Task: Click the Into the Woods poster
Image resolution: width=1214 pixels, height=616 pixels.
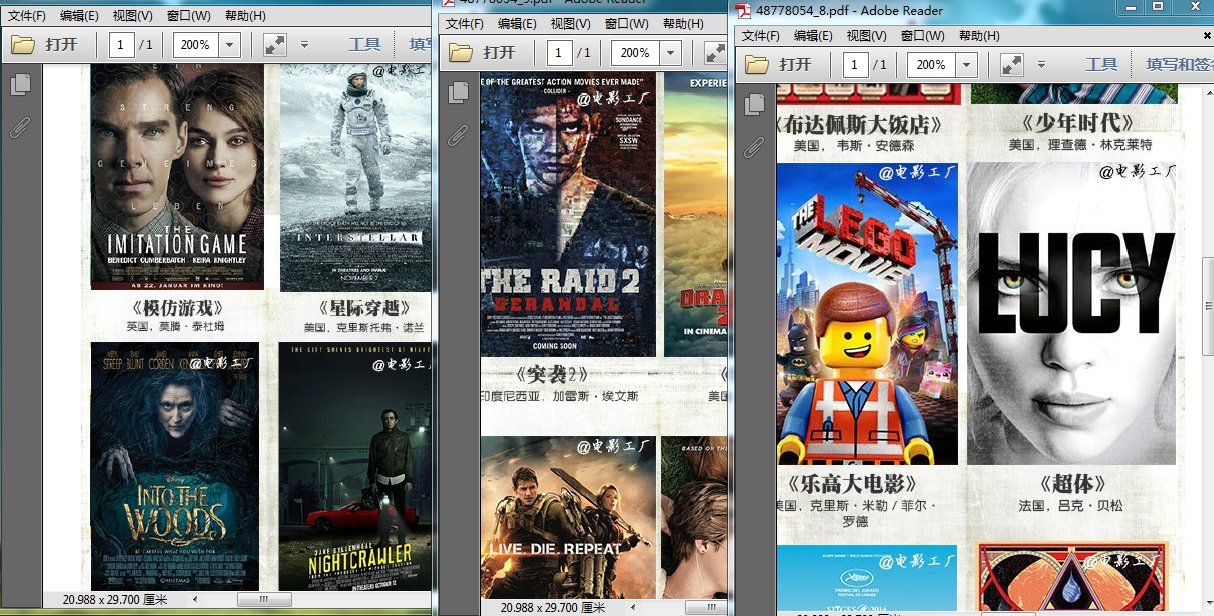Action: tap(175, 466)
